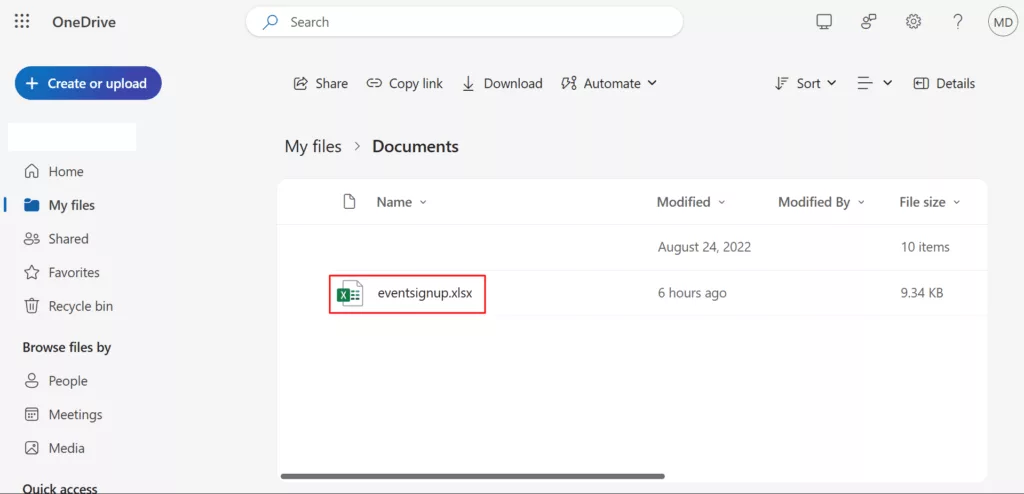Image resolution: width=1024 pixels, height=494 pixels.
Task: Click the Create or upload button
Action: coord(88,83)
